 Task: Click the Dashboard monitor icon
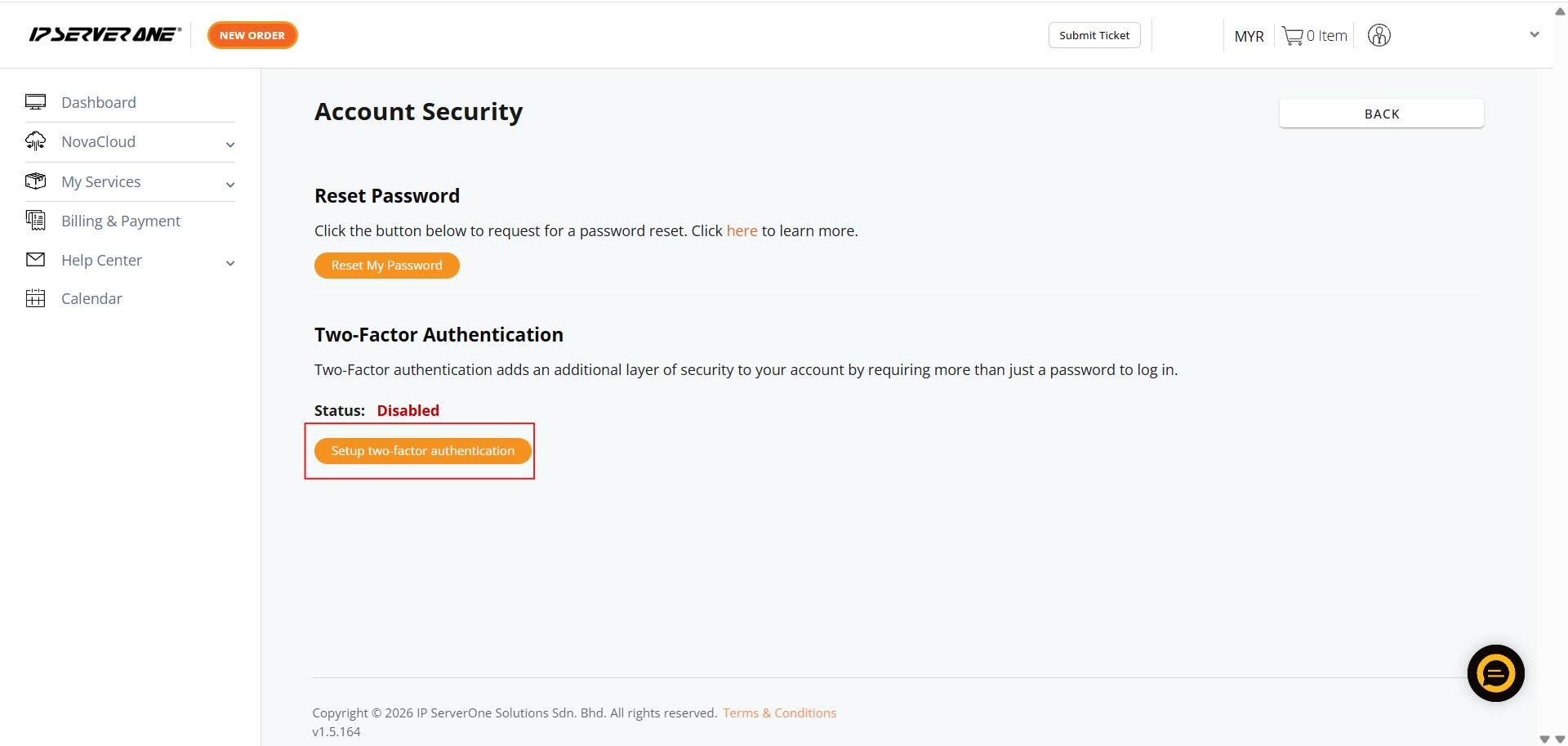35,102
